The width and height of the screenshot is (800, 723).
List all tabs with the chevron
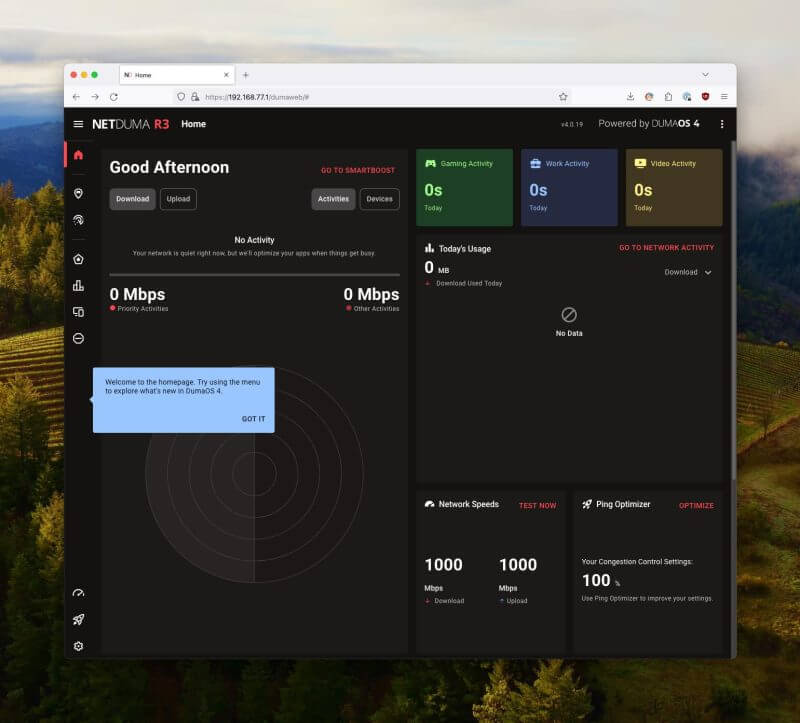pos(705,75)
